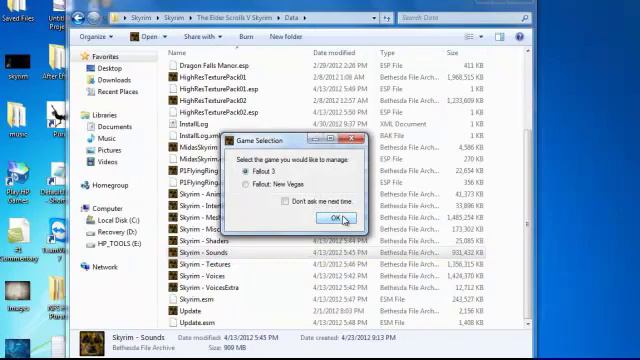This screenshot has height=360, width=640.
Task: Click Skyrim - Sounds thumbnail in details pane
Action: (x=92, y=343)
